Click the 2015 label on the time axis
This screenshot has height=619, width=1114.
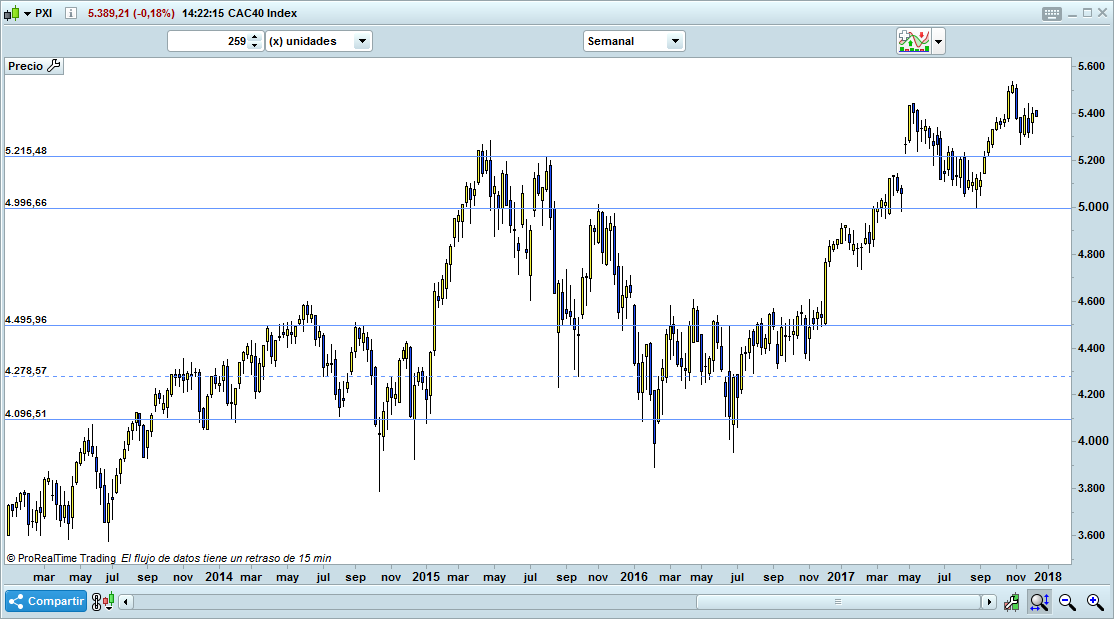426,576
